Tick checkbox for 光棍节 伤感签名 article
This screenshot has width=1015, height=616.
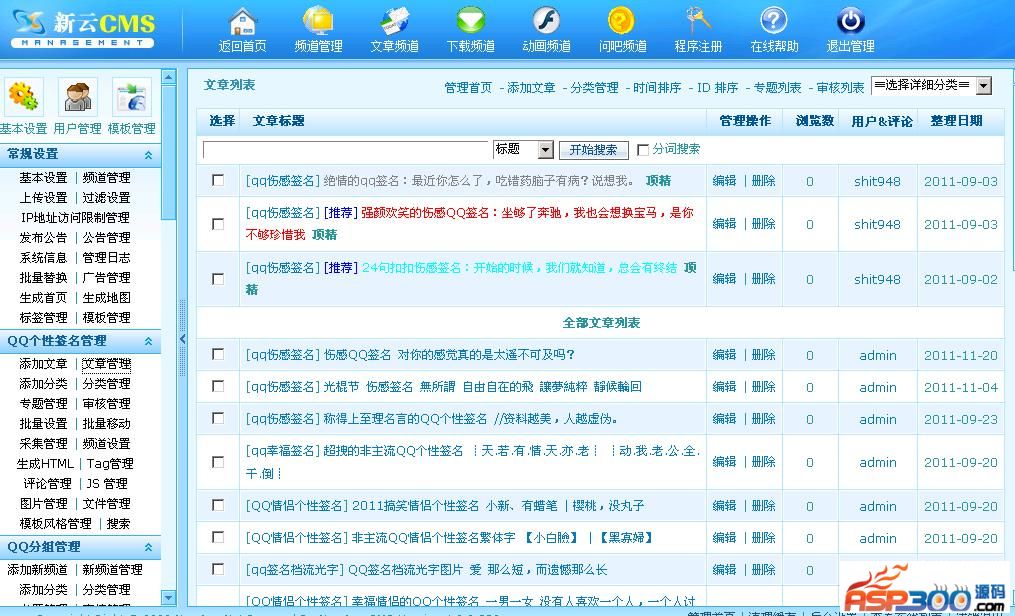[x=218, y=386]
